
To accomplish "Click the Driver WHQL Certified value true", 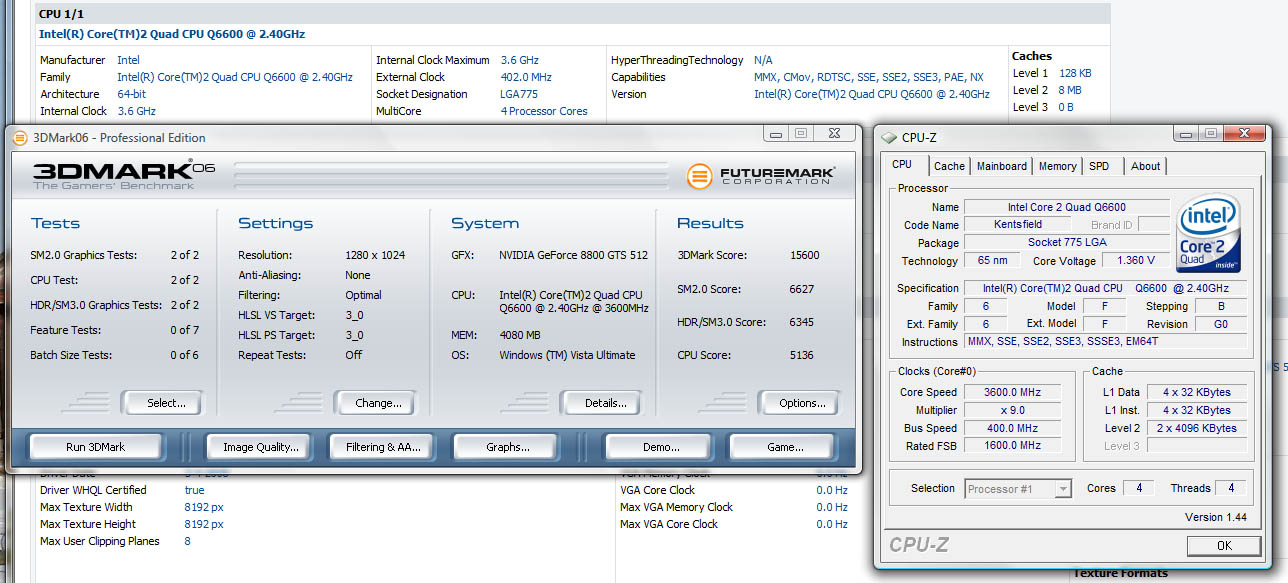I will coord(194,490).
